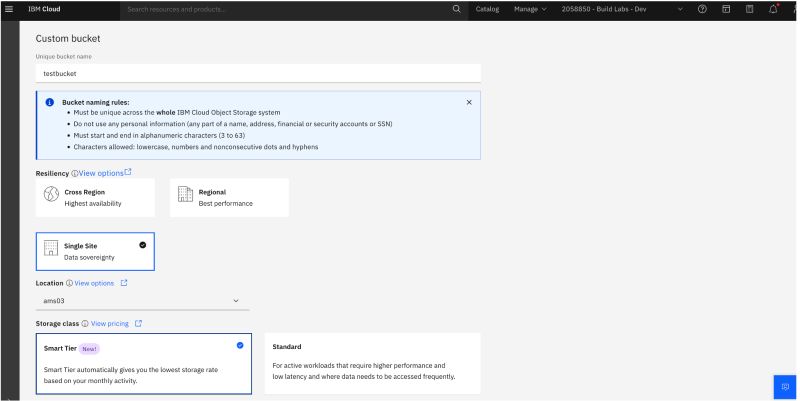This screenshot has height=401, width=800.
Task: Click text 'Highest availability'
Action: [93, 204]
